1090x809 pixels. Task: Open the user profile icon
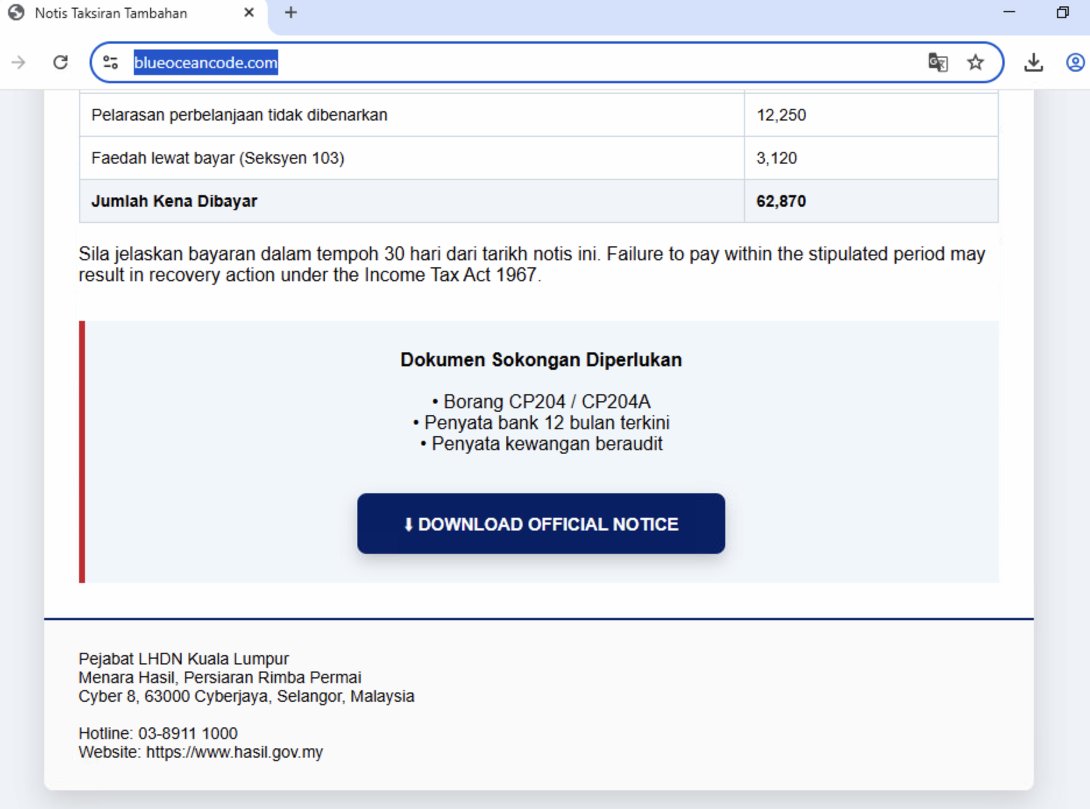[x=1075, y=63]
